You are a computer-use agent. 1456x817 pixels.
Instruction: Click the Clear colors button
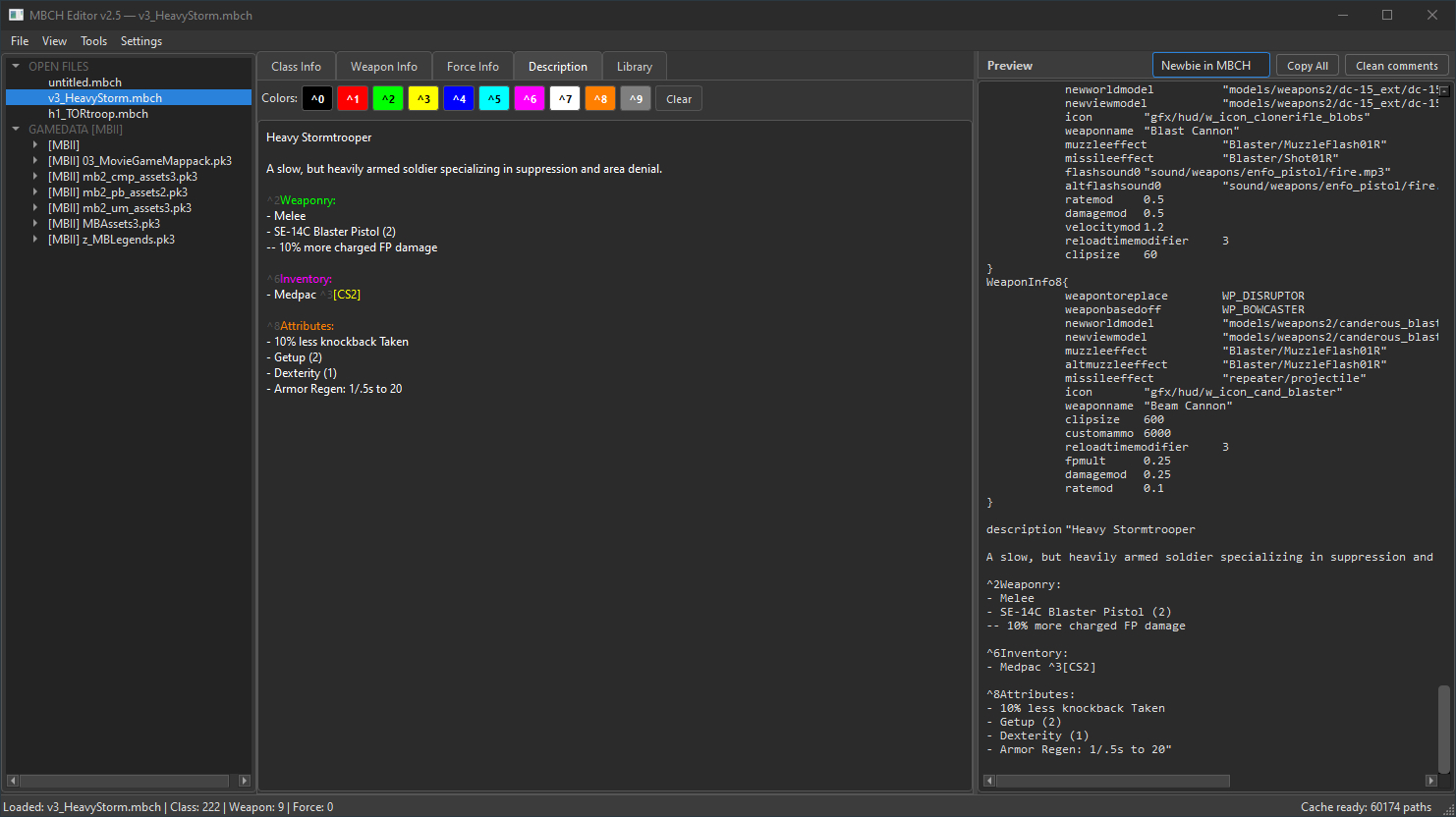(x=679, y=99)
